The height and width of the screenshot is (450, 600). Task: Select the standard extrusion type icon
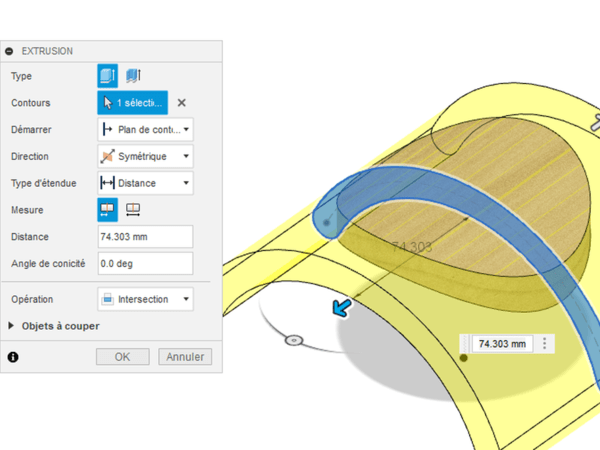[x=107, y=76]
